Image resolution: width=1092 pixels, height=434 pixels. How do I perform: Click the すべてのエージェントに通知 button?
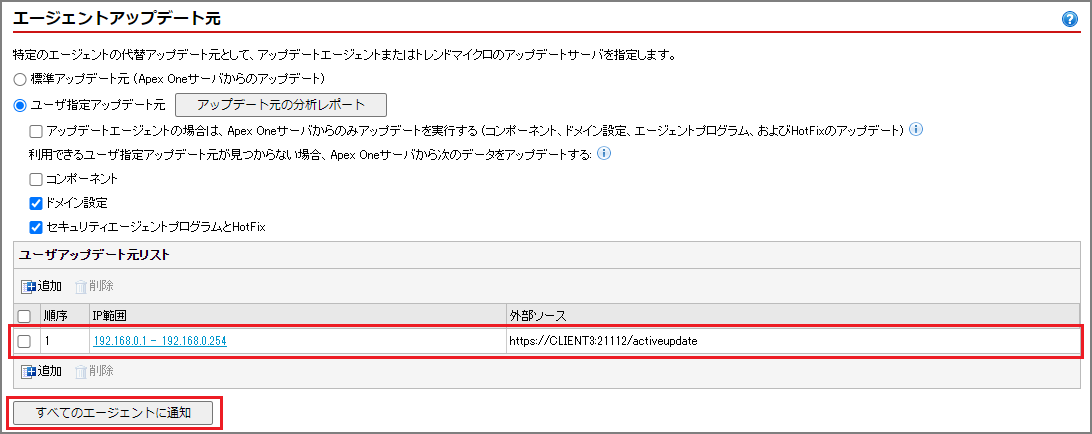113,412
